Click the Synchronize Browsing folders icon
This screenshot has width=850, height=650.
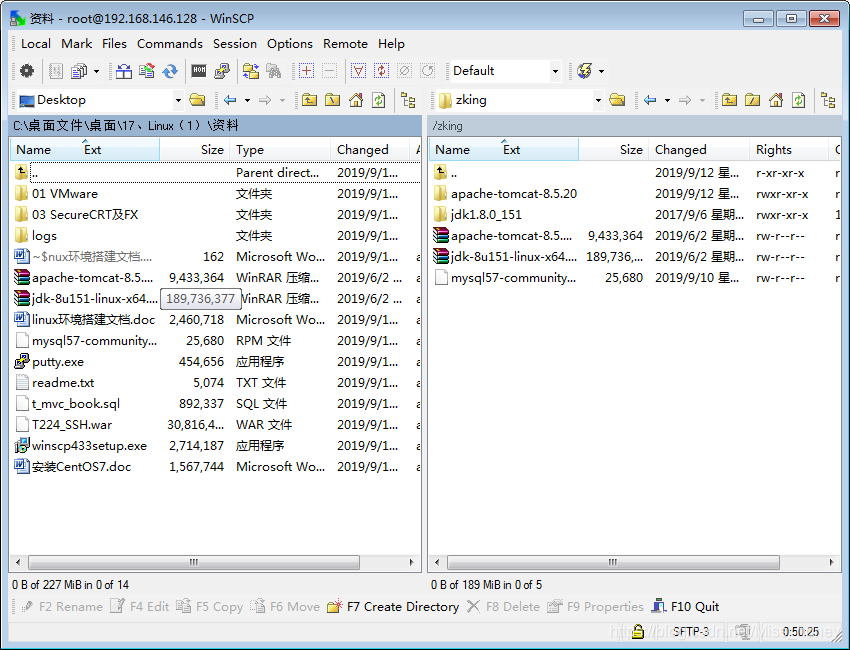[250, 71]
